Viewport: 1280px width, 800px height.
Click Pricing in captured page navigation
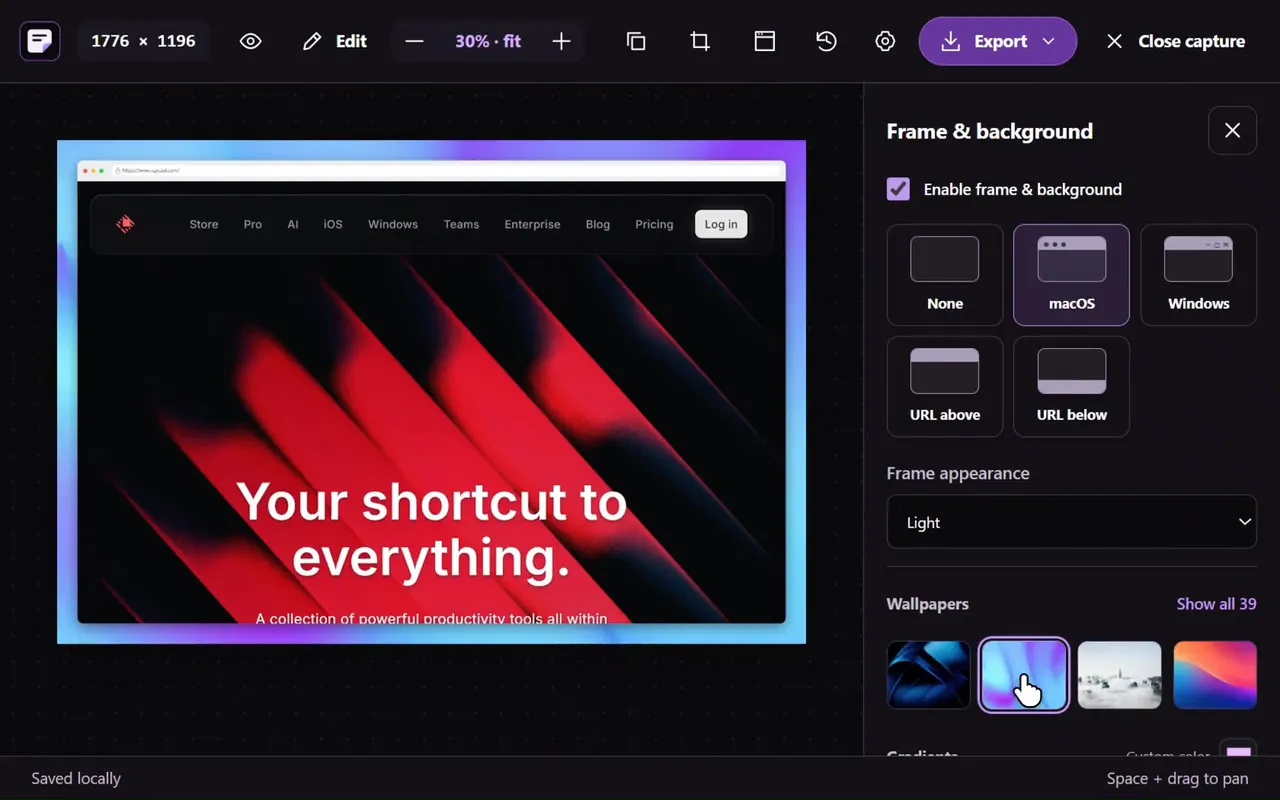point(654,224)
